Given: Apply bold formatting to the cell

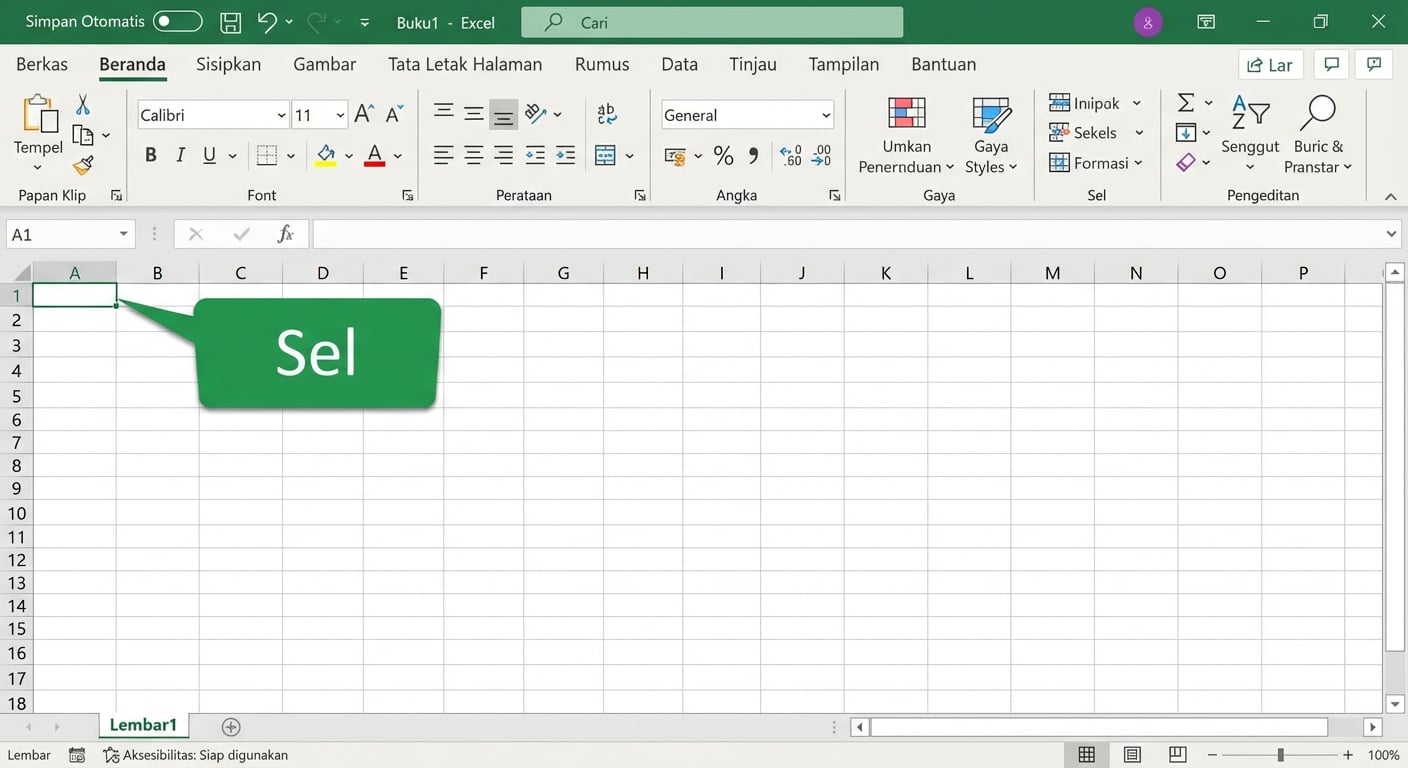Looking at the screenshot, I should (x=150, y=154).
